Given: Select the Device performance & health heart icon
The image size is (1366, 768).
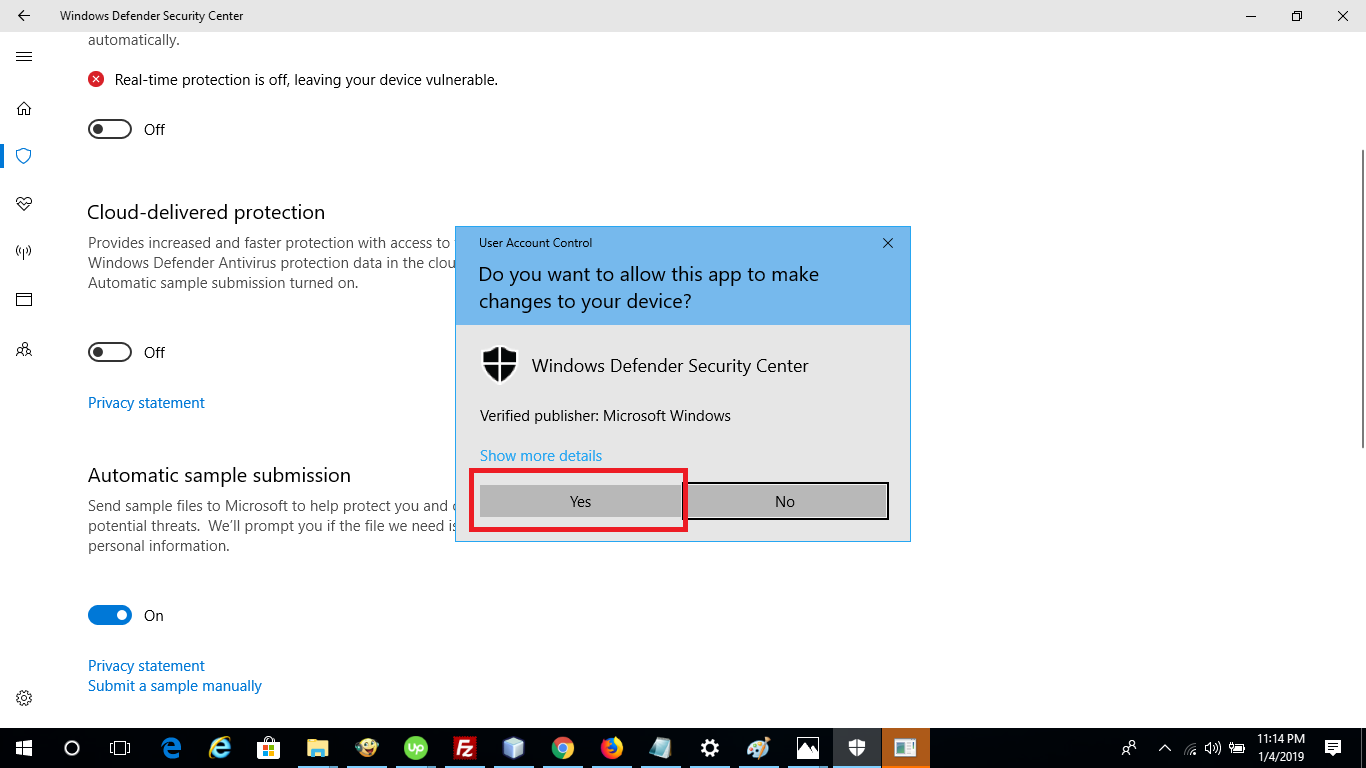Looking at the screenshot, I should click(23, 204).
